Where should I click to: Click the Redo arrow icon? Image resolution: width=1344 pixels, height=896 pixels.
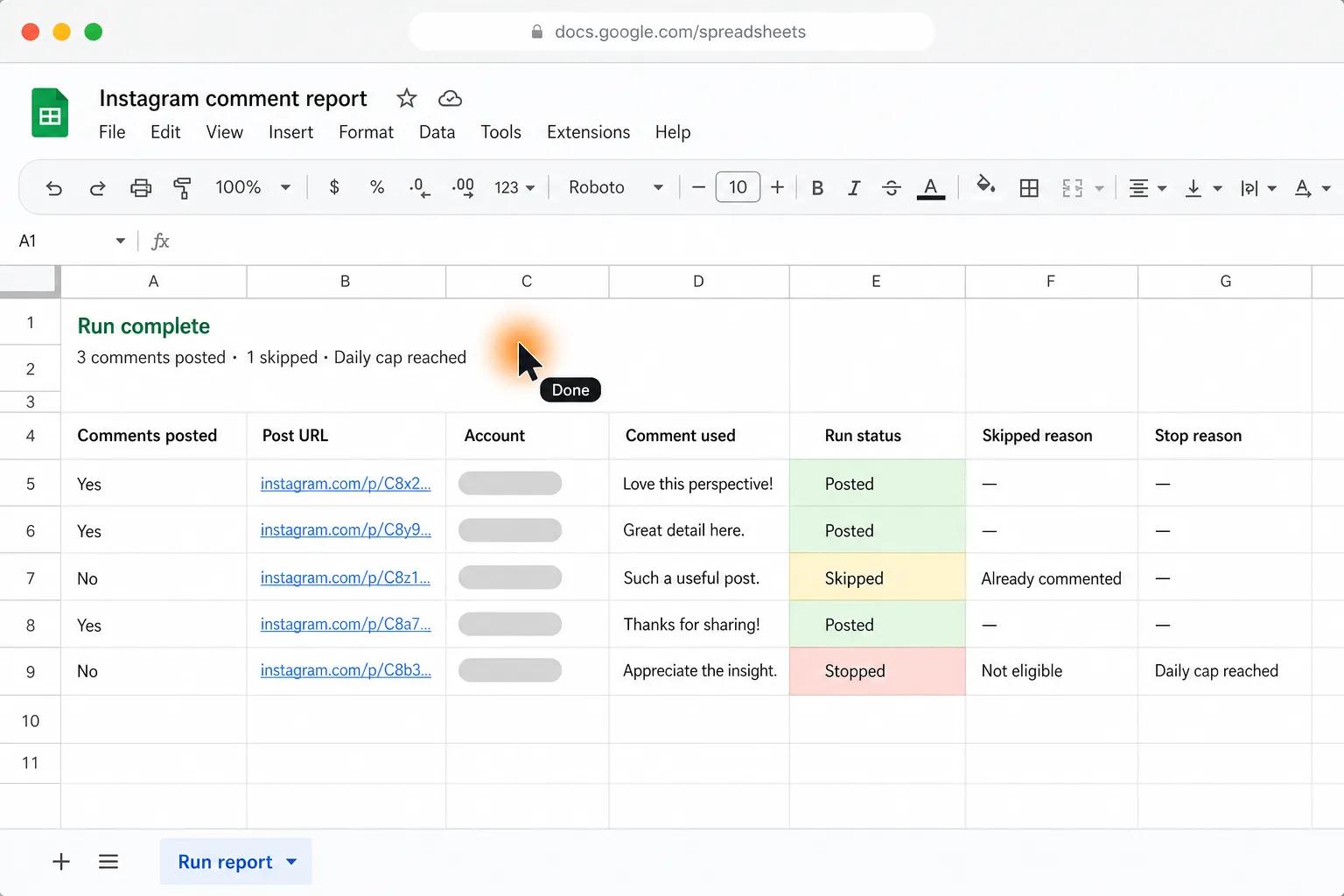point(97,188)
